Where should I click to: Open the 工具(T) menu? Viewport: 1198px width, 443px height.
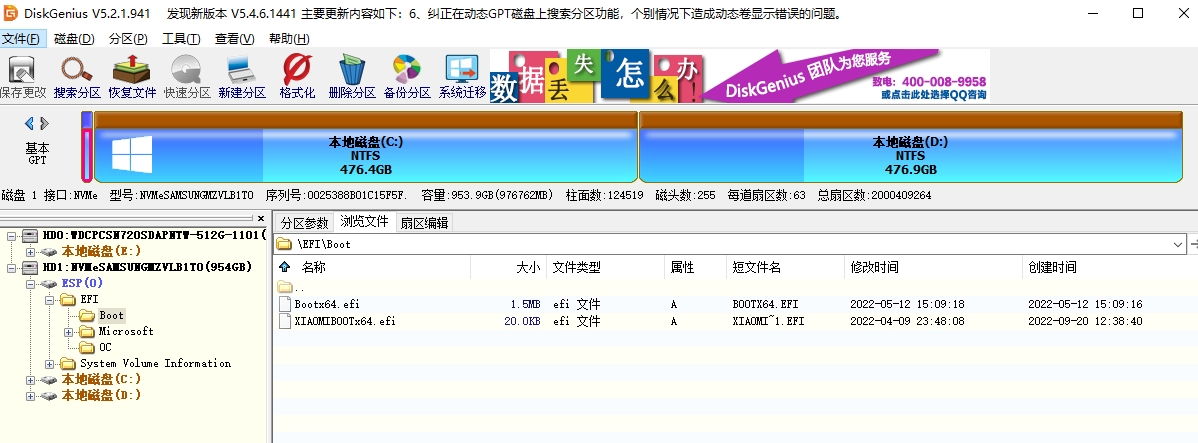coord(181,39)
